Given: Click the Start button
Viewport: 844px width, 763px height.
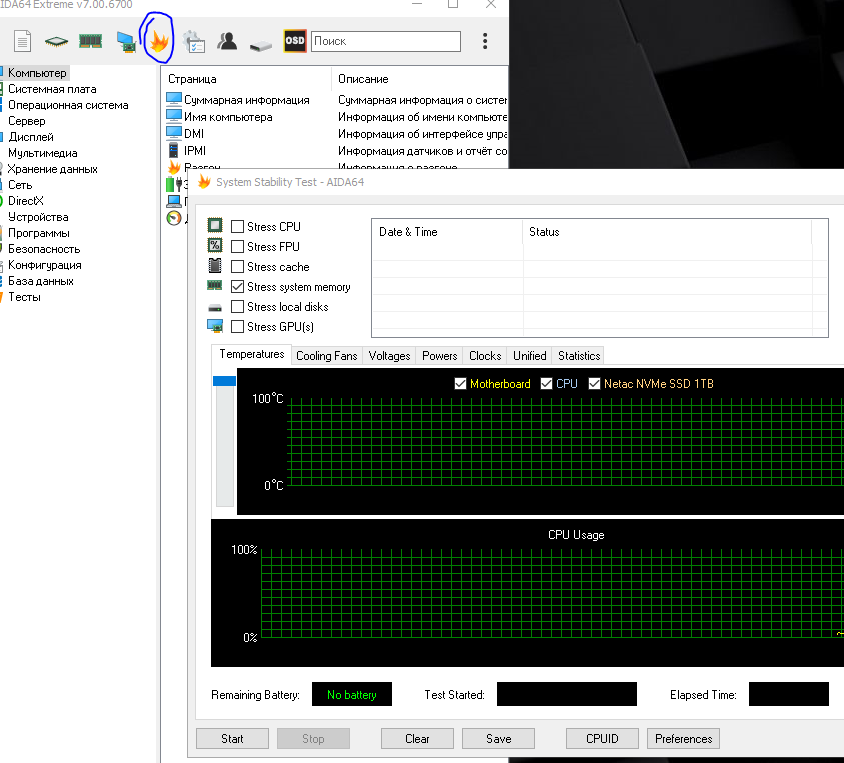Looking at the screenshot, I should point(232,739).
